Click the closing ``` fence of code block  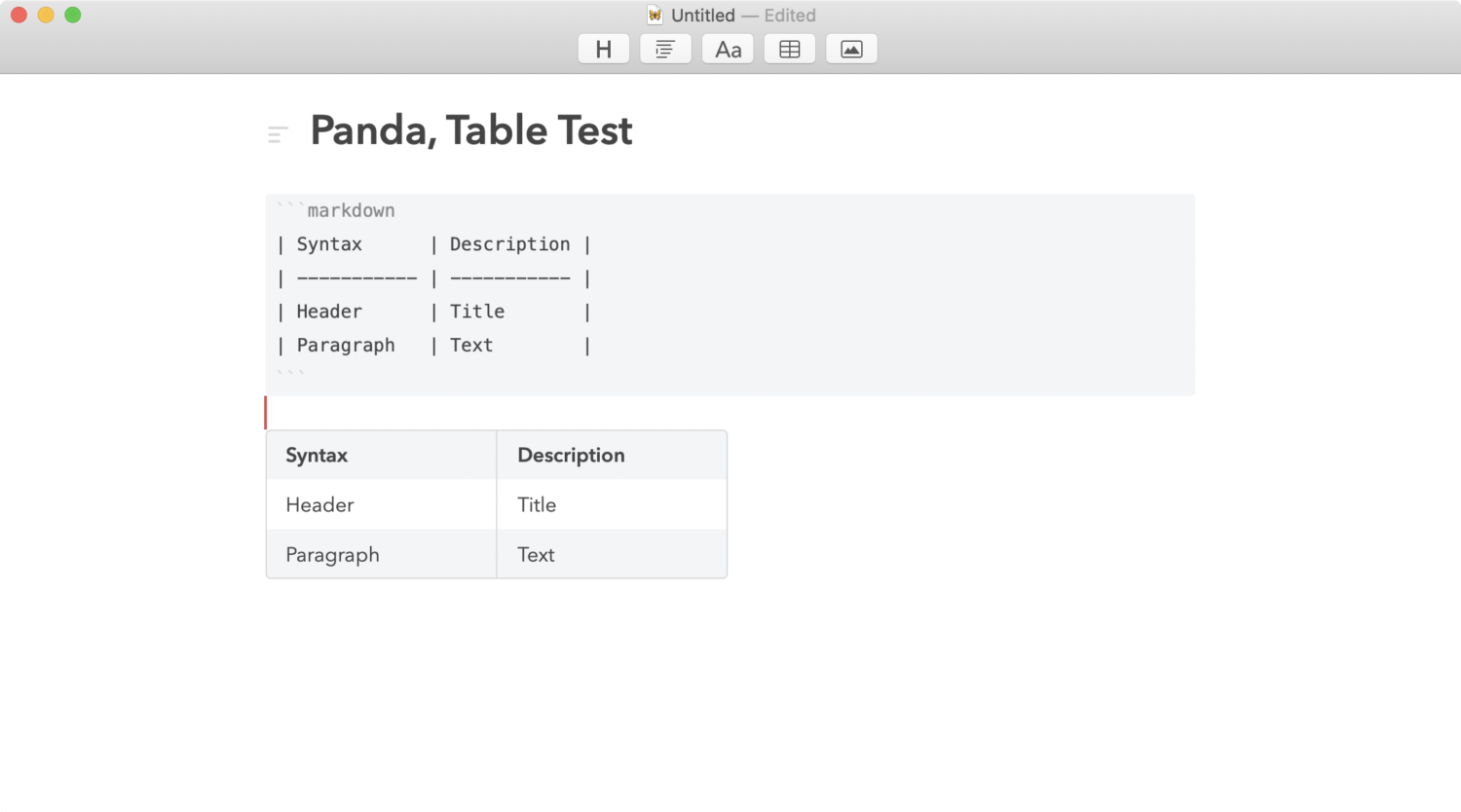[x=290, y=373]
